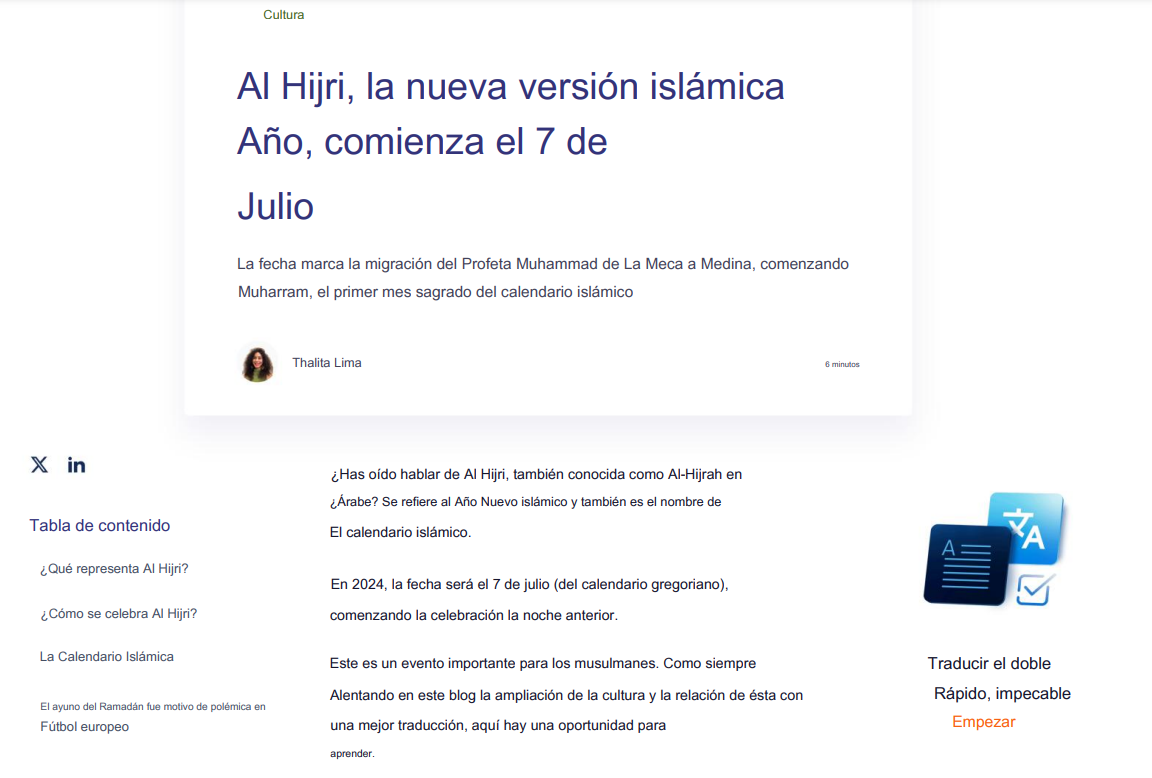Click the translation documents illustration
This screenshot has height=778, width=1152.
click(x=995, y=550)
